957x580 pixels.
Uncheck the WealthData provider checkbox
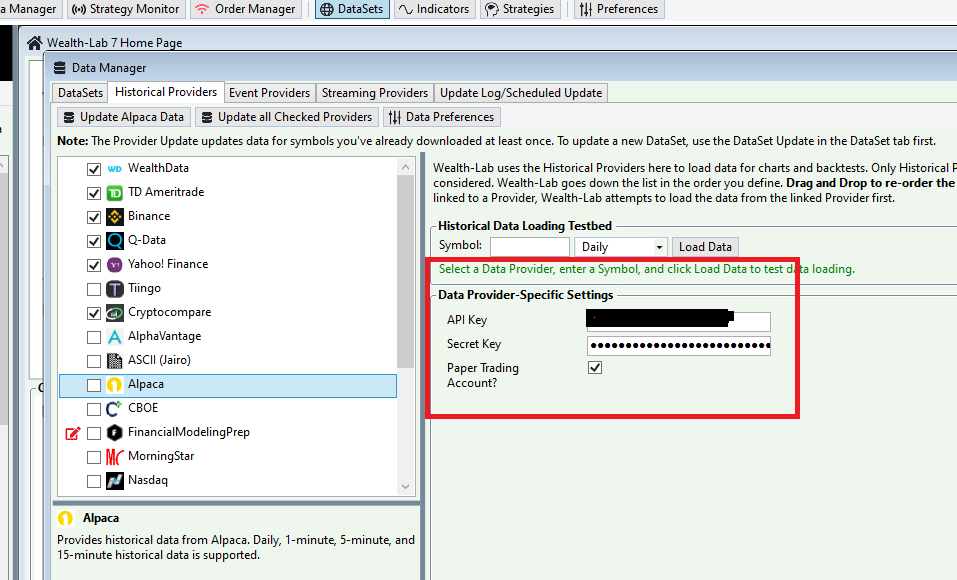click(x=94, y=168)
